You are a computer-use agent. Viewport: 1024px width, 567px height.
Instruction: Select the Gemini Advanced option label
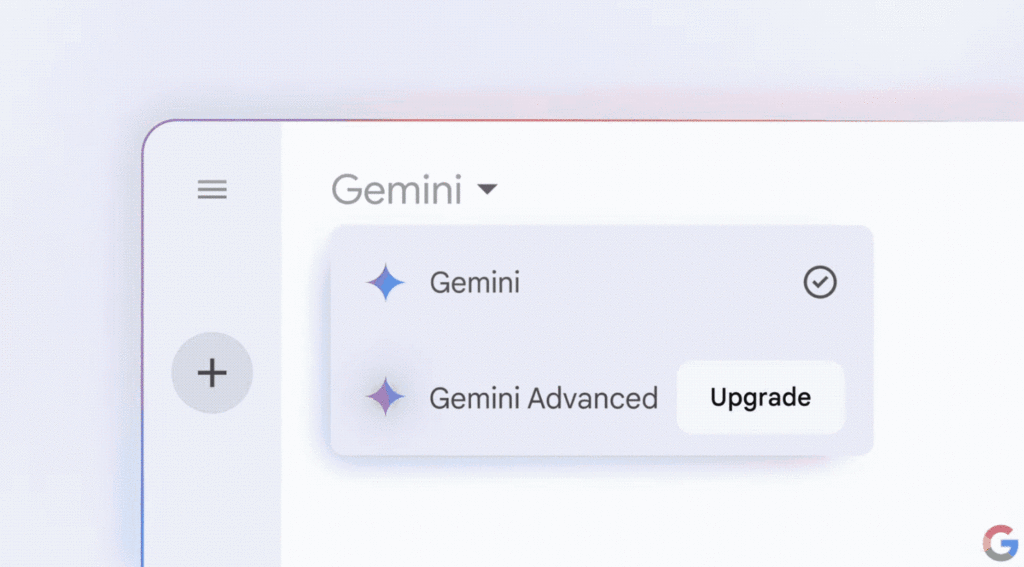[x=543, y=398]
